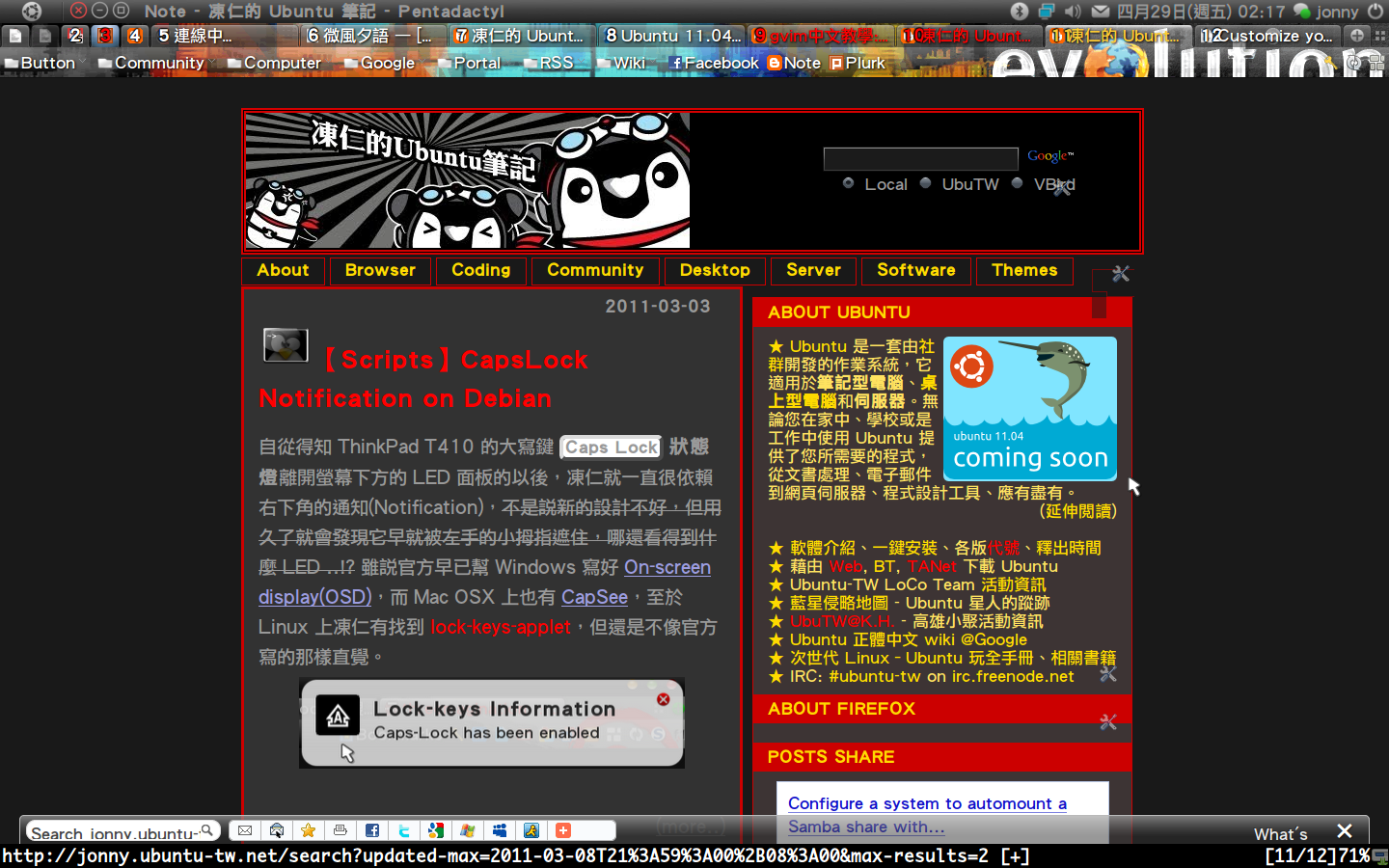The width and height of the screenshot is (1389, 868).
Task: Switch to tab 8 Ubuntu 11.04
Action: 671,36
